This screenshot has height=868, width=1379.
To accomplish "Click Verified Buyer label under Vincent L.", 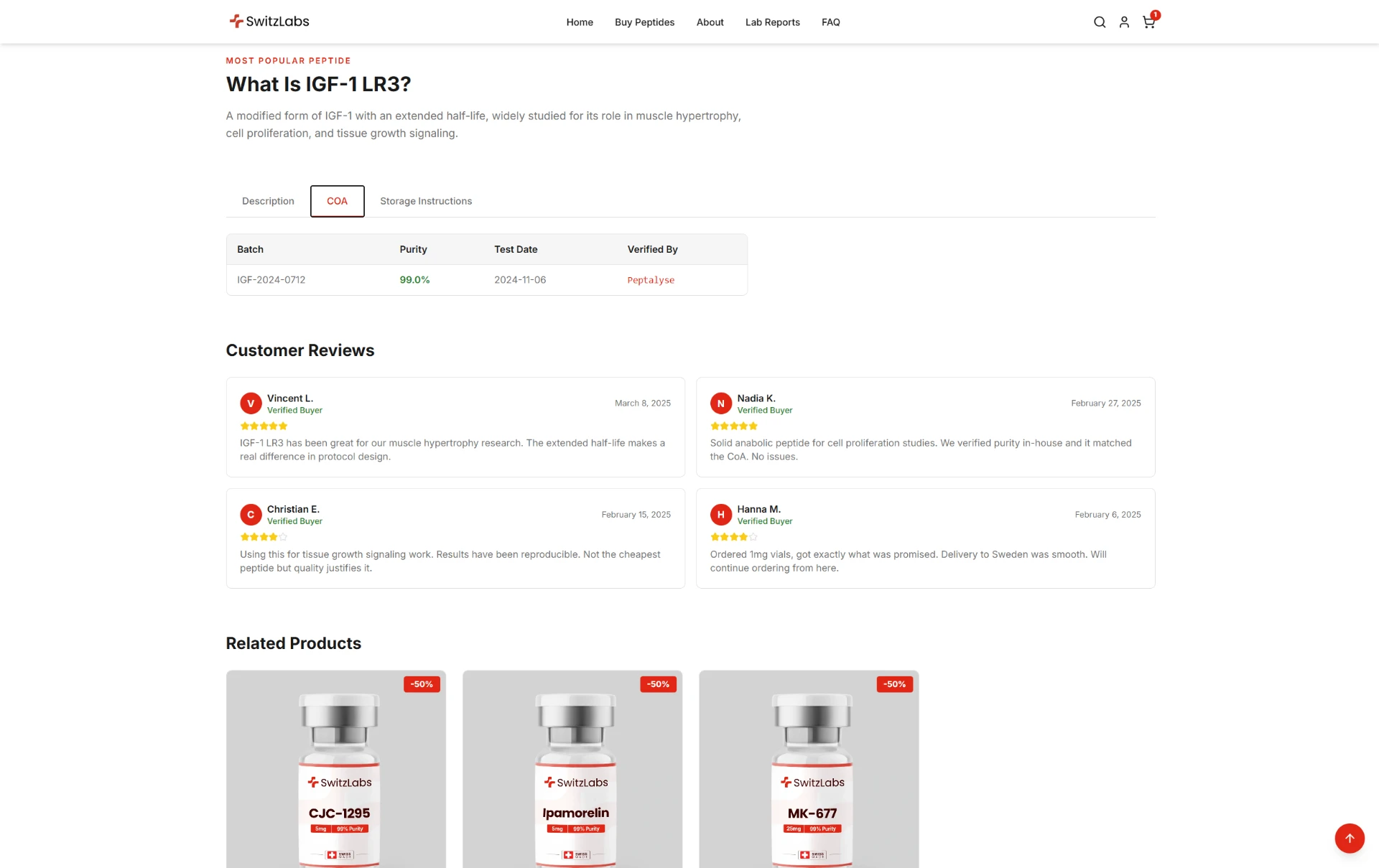I will (294, 411).
